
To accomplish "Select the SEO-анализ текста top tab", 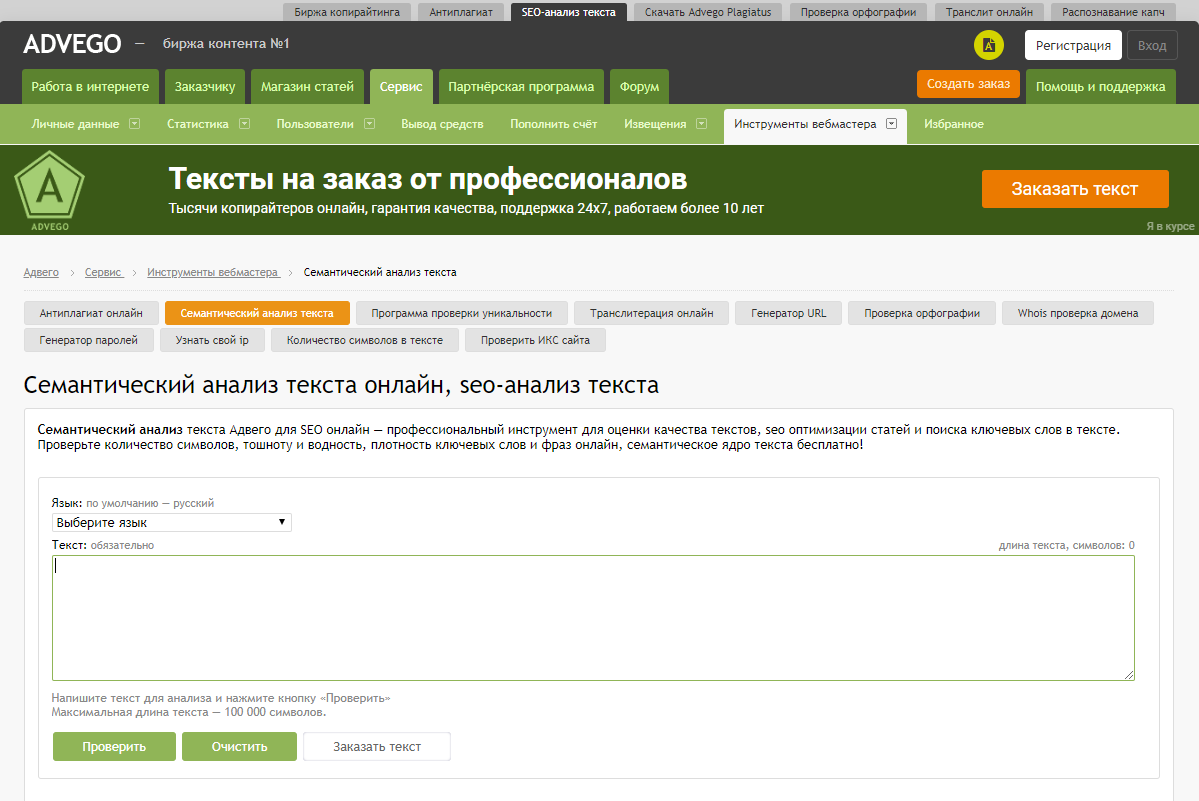I will tap(568, 12).
